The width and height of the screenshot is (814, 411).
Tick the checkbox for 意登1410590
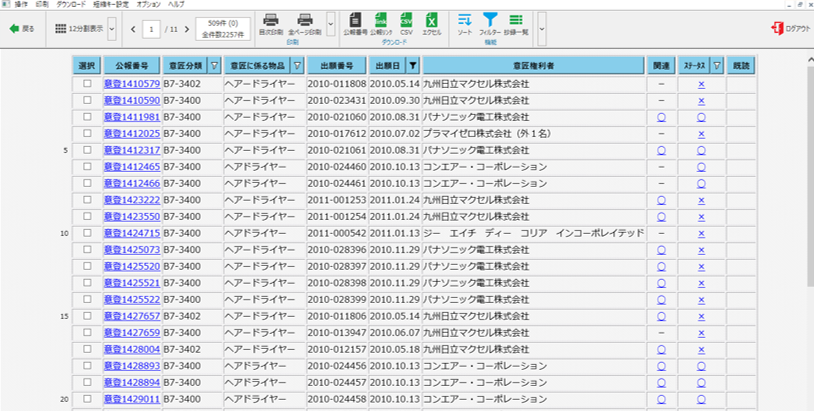click(87, 100)
